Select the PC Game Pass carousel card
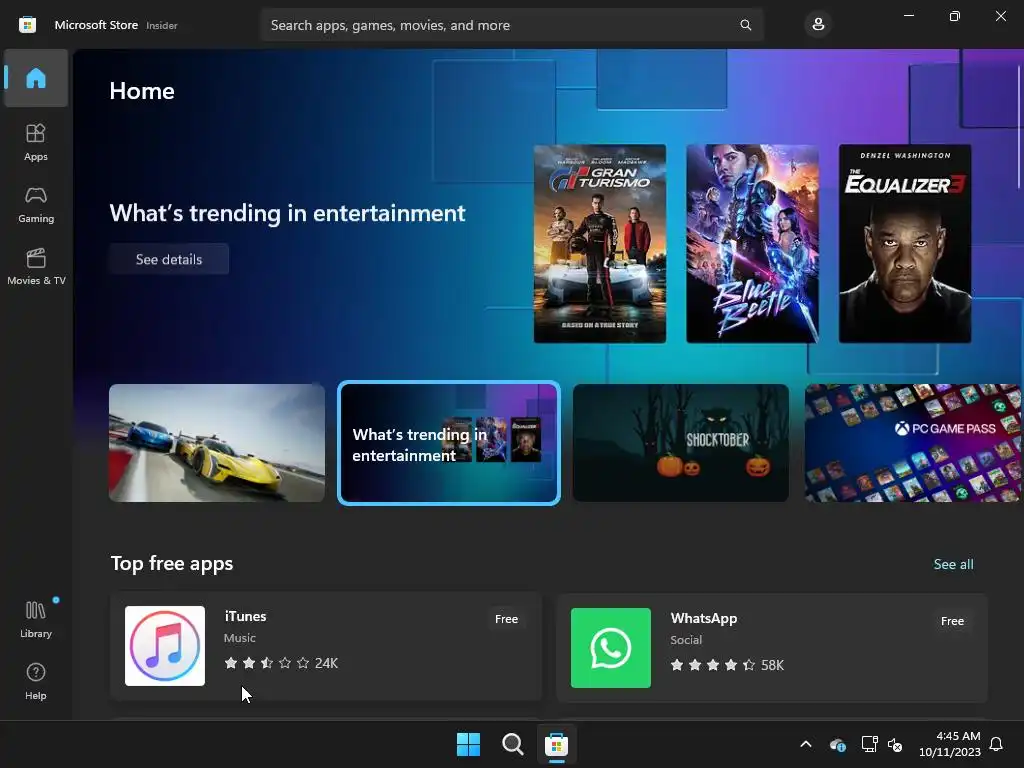The width and height of the screenshot is (1024, 768). tap(913, 443)
